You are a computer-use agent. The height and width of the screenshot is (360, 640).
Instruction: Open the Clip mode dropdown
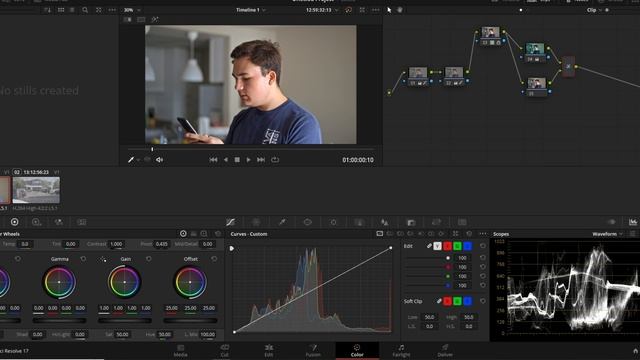[594, 10]
